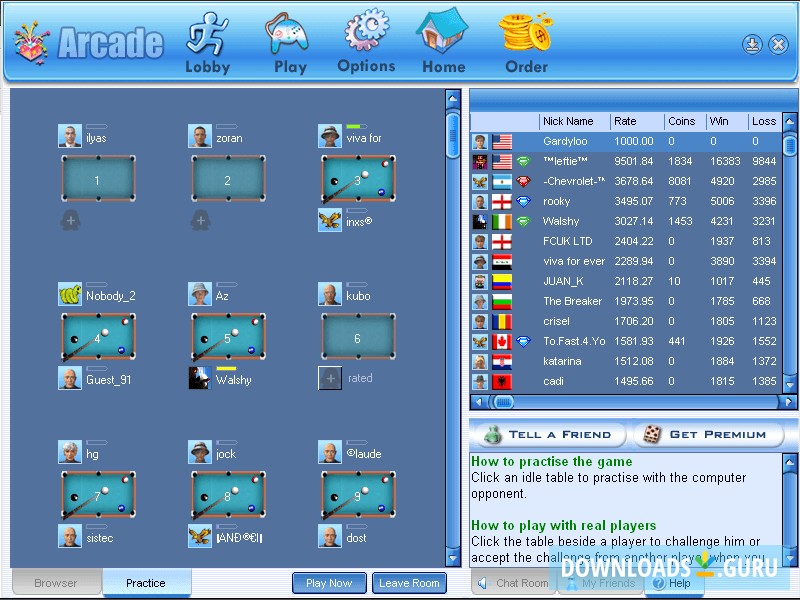Watch pool table 7 game
The height and width of the screenshot is (600, 800).
[x=98, y=495]
